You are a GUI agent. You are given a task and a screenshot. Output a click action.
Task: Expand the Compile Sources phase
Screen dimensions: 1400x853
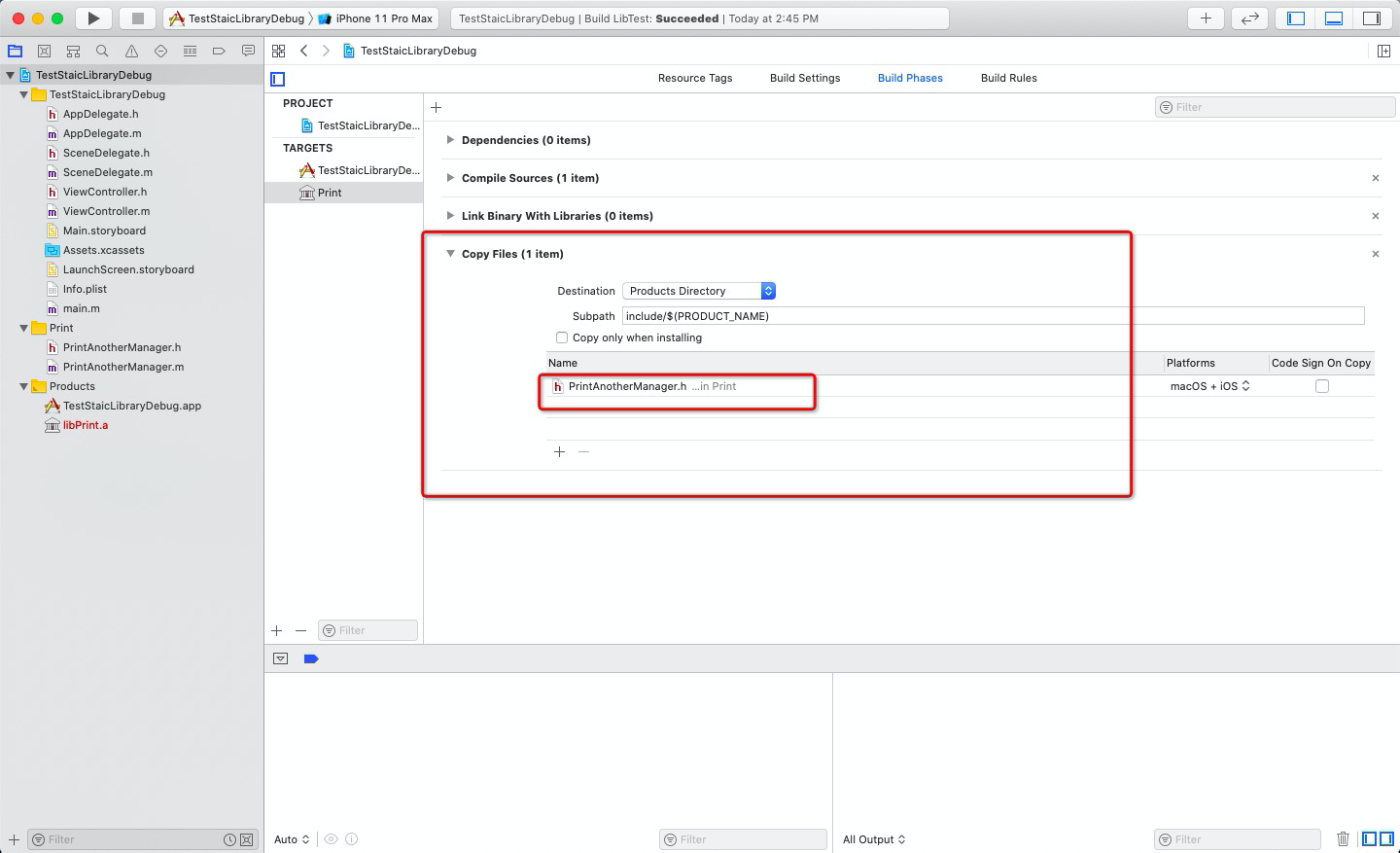(450, 178)
